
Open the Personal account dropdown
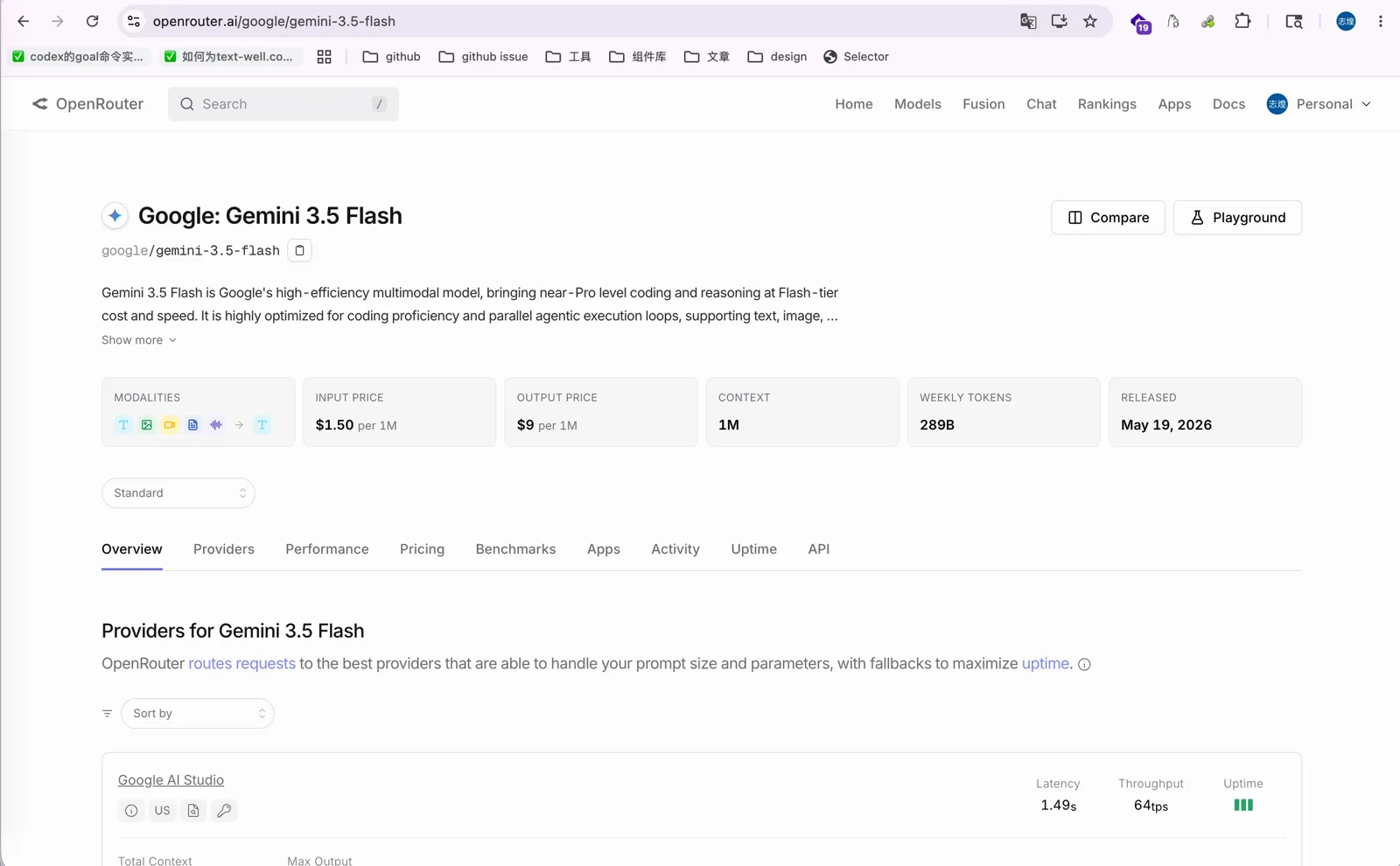point(1319,104)
